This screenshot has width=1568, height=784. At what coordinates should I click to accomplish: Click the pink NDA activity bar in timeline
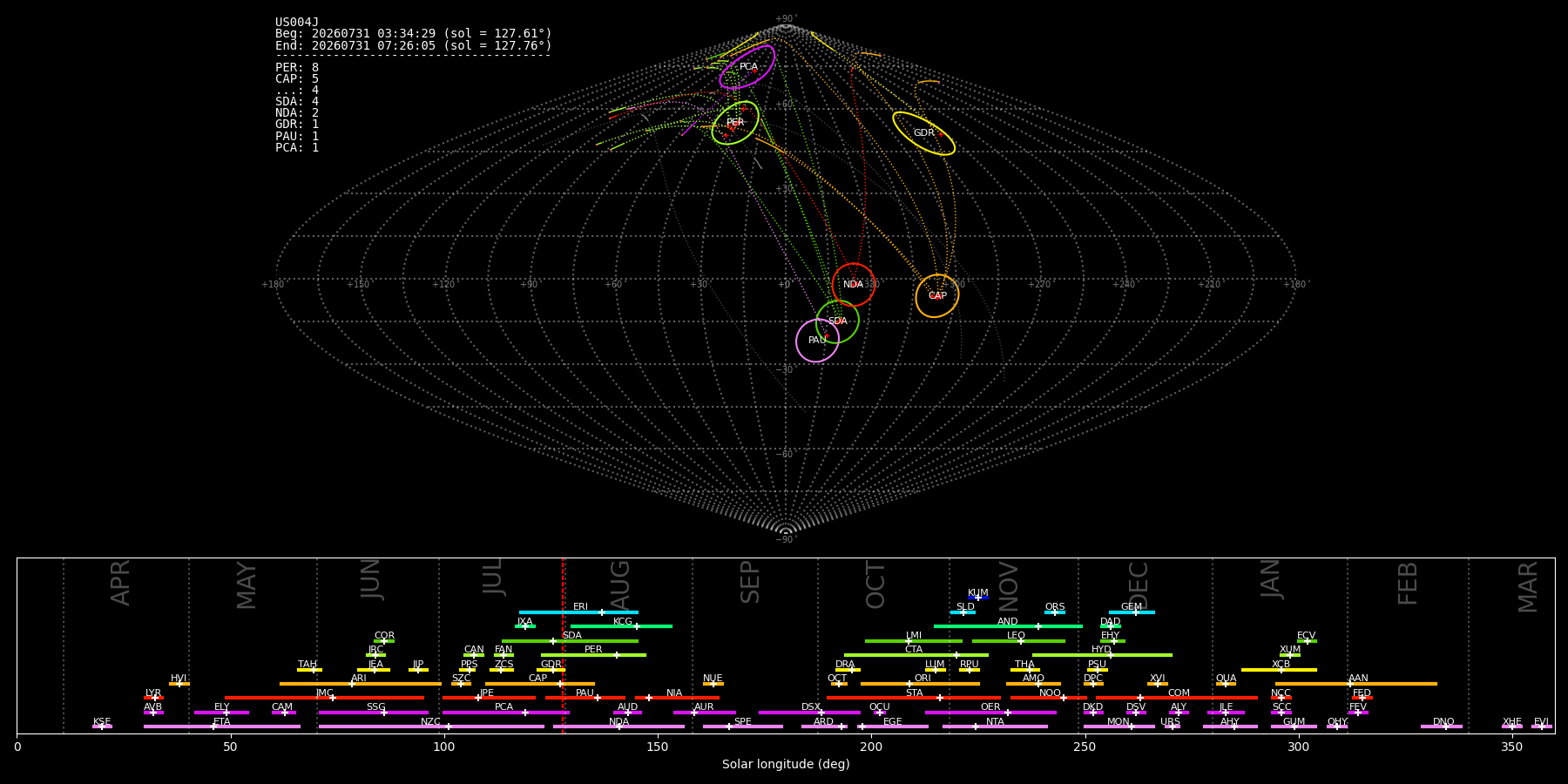(618, 727)
